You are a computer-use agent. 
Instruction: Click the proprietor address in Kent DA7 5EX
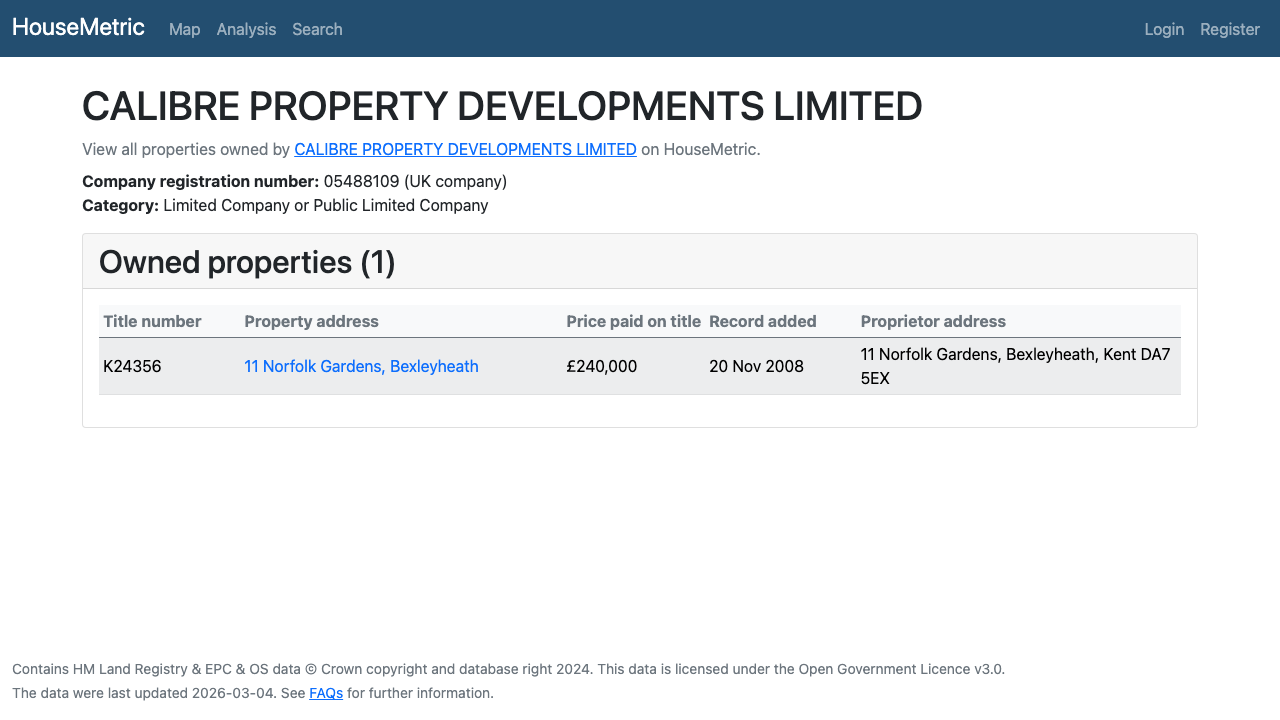pos(1015,366)
